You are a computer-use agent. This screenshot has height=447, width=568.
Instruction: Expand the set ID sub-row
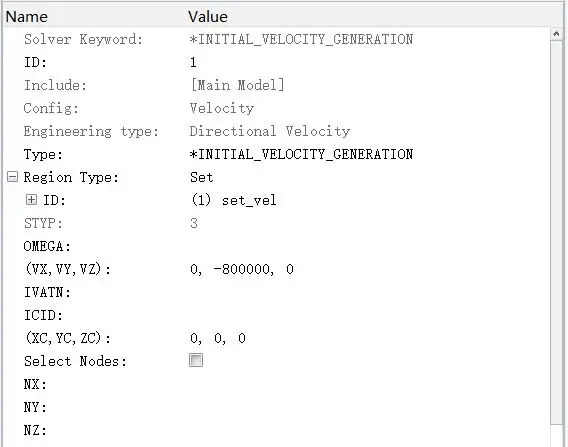(x=32, y=200)
